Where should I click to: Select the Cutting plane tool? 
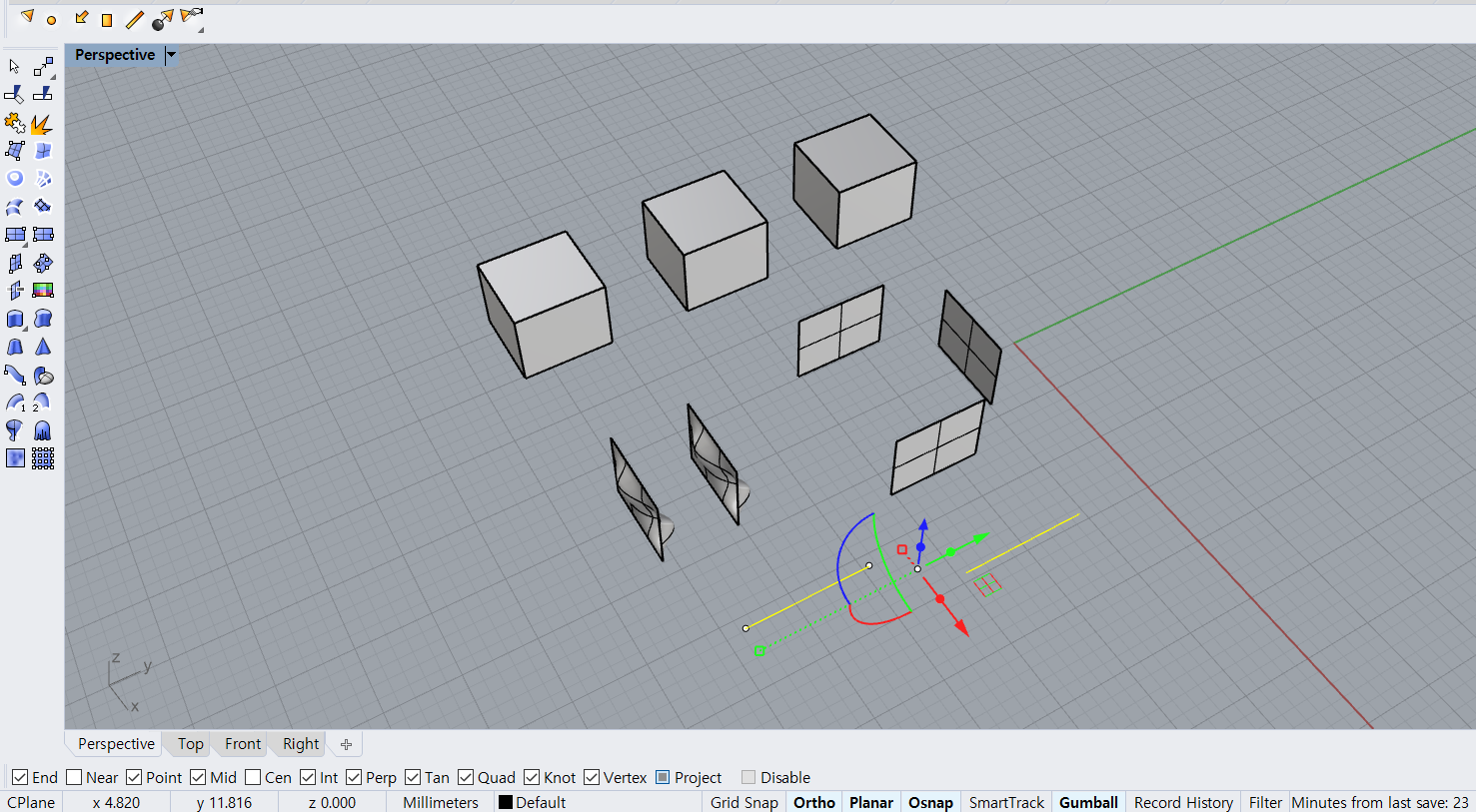tap(14, 291)
